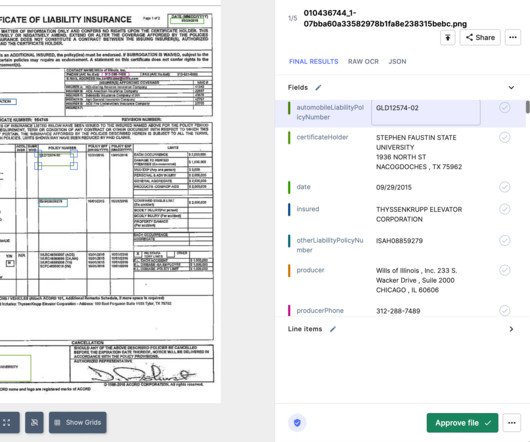Verify the otherLiabilityPolicyNumber check circle
Viewport: 530px width, 442px height.
click(x=504, y=241)
